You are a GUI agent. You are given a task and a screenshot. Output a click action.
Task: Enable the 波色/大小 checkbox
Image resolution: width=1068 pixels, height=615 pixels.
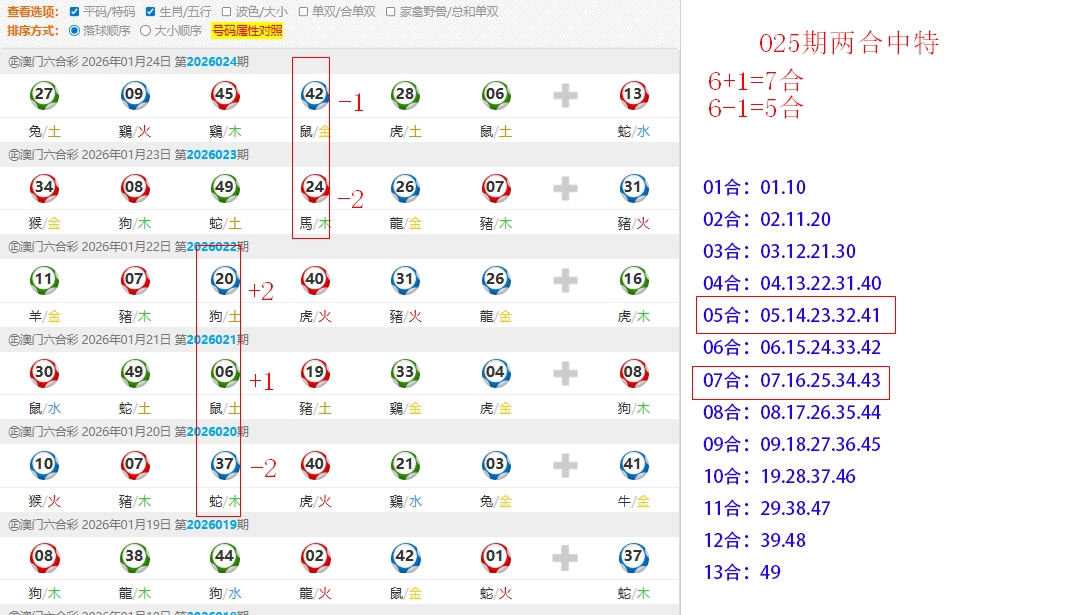[226, 12]
